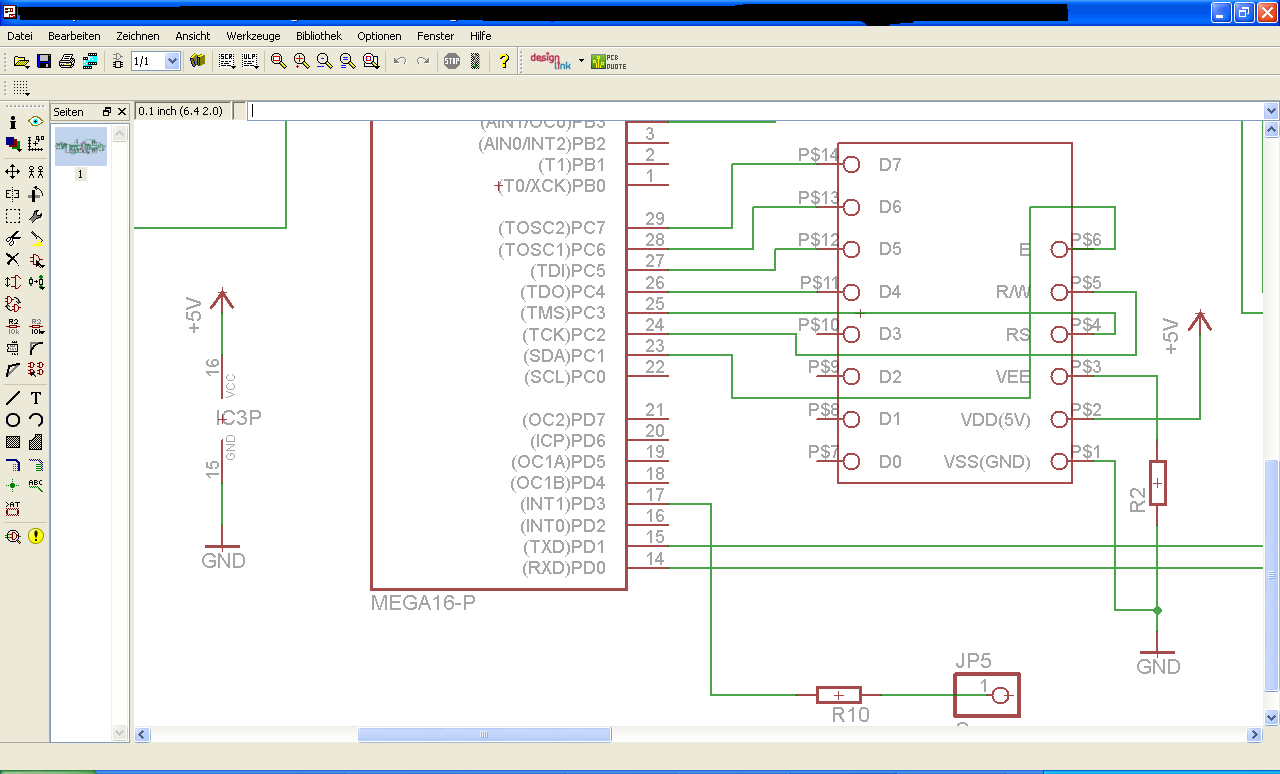
Task: Select the Rotate tool
Action: 36,194
